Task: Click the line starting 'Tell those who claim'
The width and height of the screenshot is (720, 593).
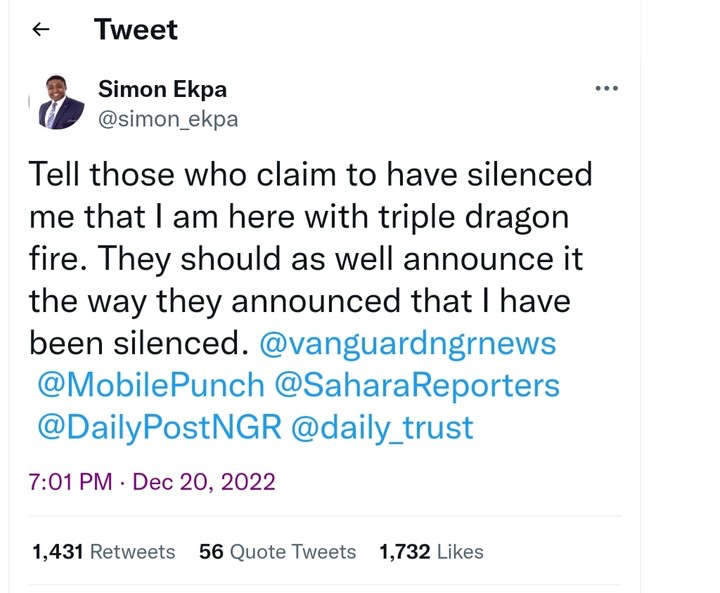Action: 311,176
